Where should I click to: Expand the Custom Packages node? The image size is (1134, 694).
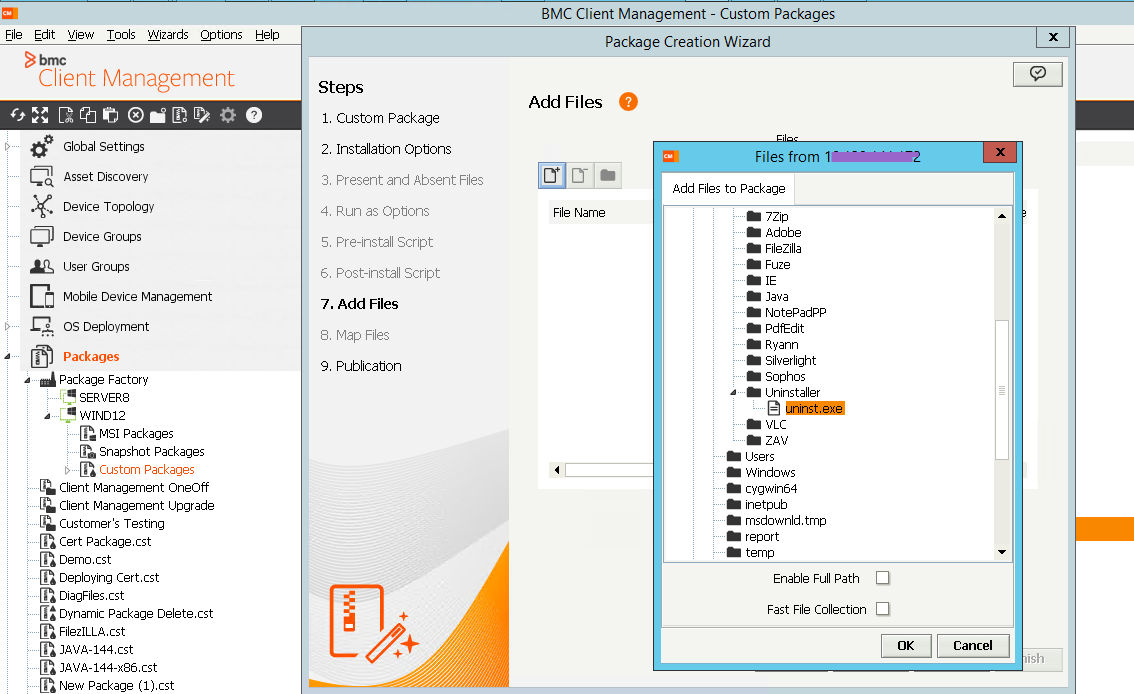coord(68,470)
